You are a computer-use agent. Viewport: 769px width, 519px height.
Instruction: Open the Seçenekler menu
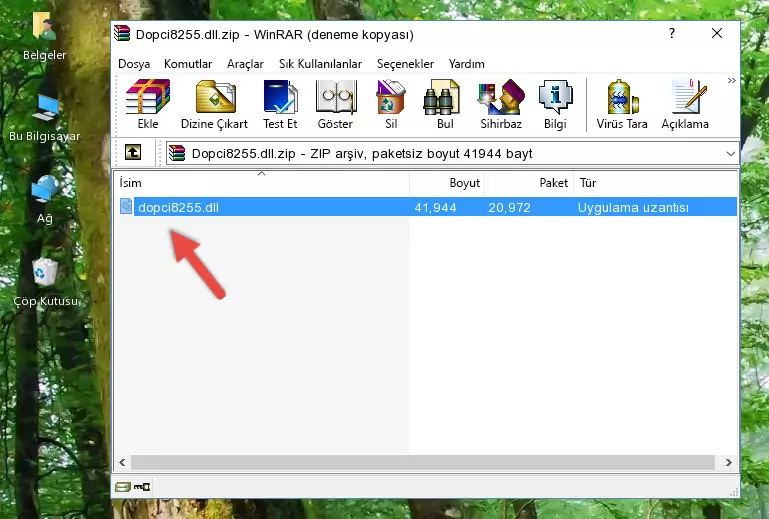pos(405,64)
